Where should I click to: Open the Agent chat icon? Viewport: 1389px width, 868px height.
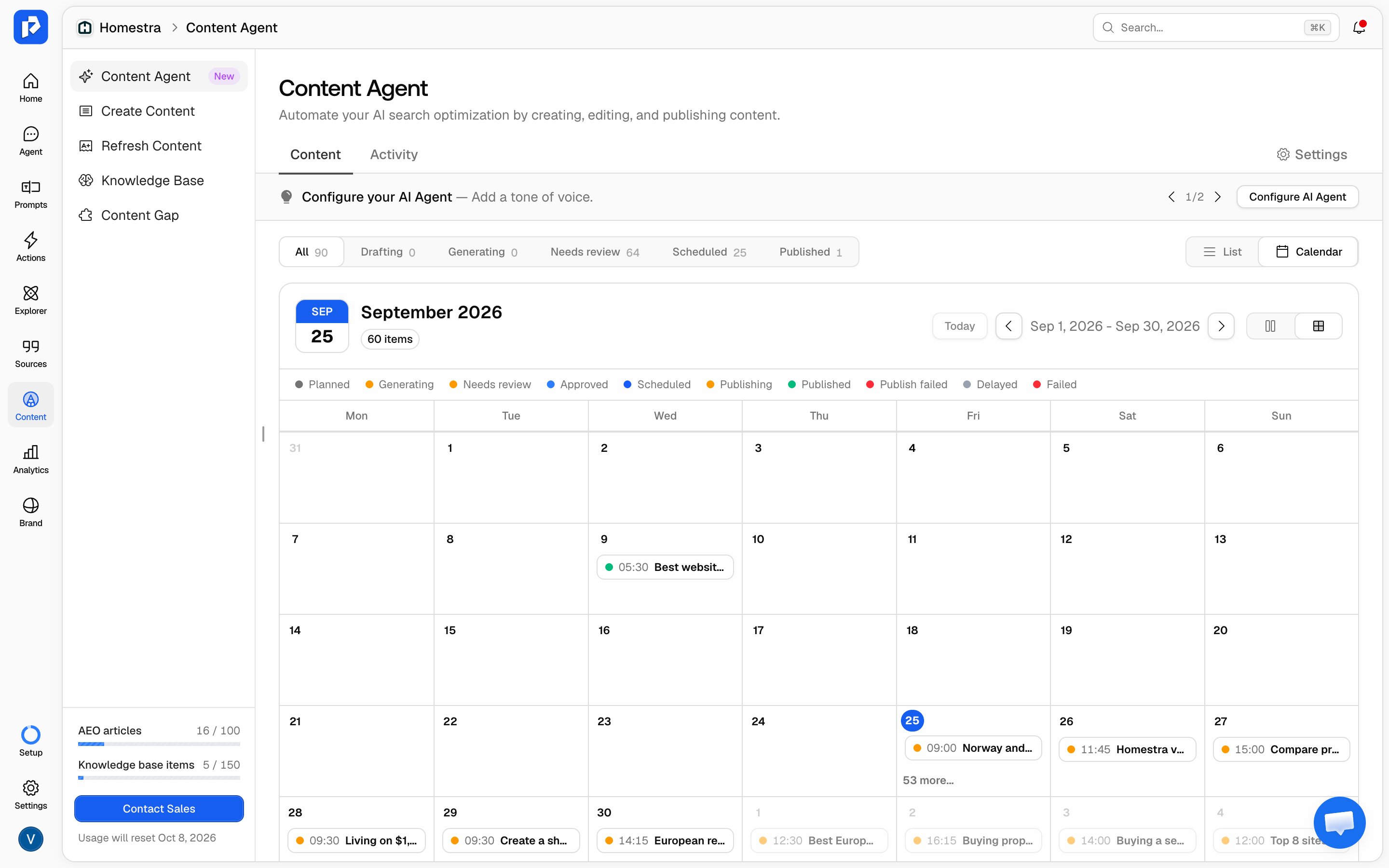pyautogui.click(x=30, y=141)
